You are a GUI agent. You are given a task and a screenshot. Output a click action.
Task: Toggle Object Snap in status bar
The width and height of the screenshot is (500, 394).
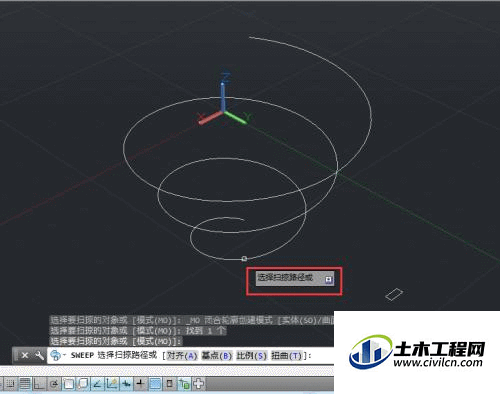coord(68,384)
